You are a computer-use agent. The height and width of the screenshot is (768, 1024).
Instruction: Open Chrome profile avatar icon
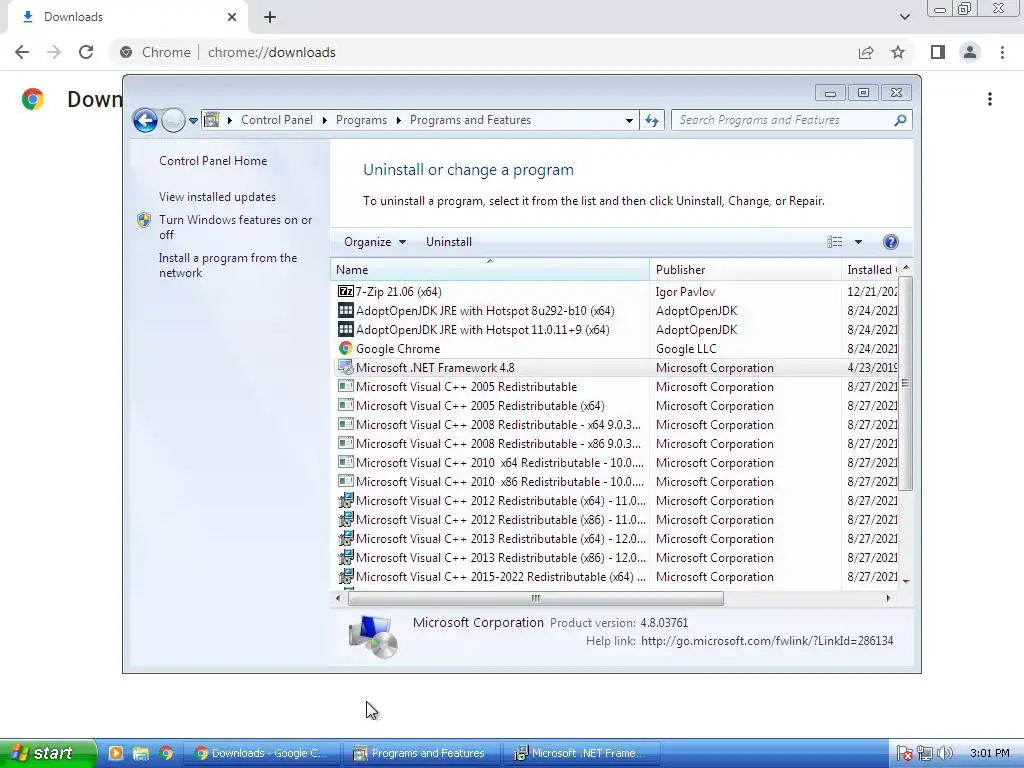point(970,52)
